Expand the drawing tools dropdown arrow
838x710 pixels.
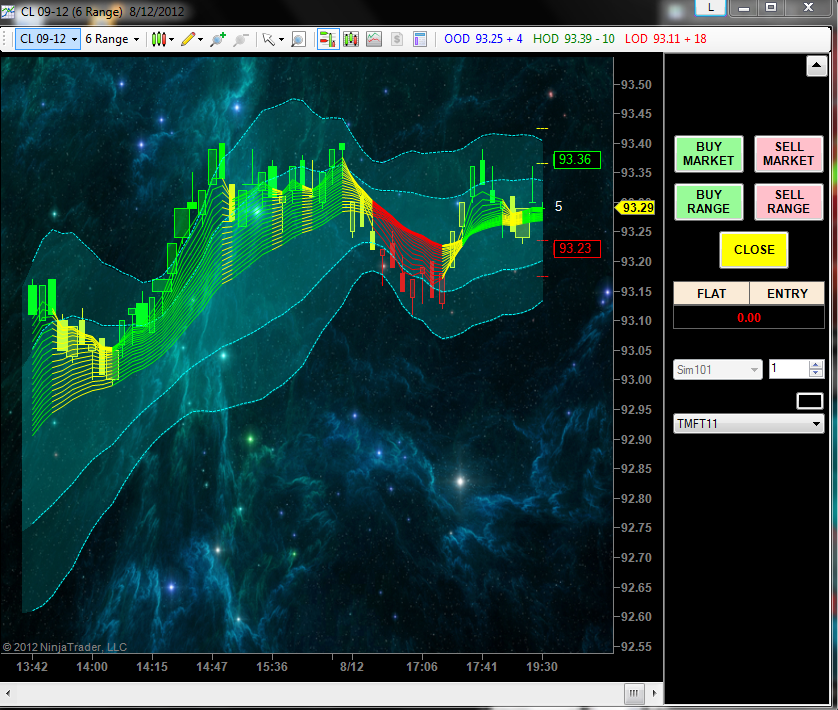click(200, 40)
